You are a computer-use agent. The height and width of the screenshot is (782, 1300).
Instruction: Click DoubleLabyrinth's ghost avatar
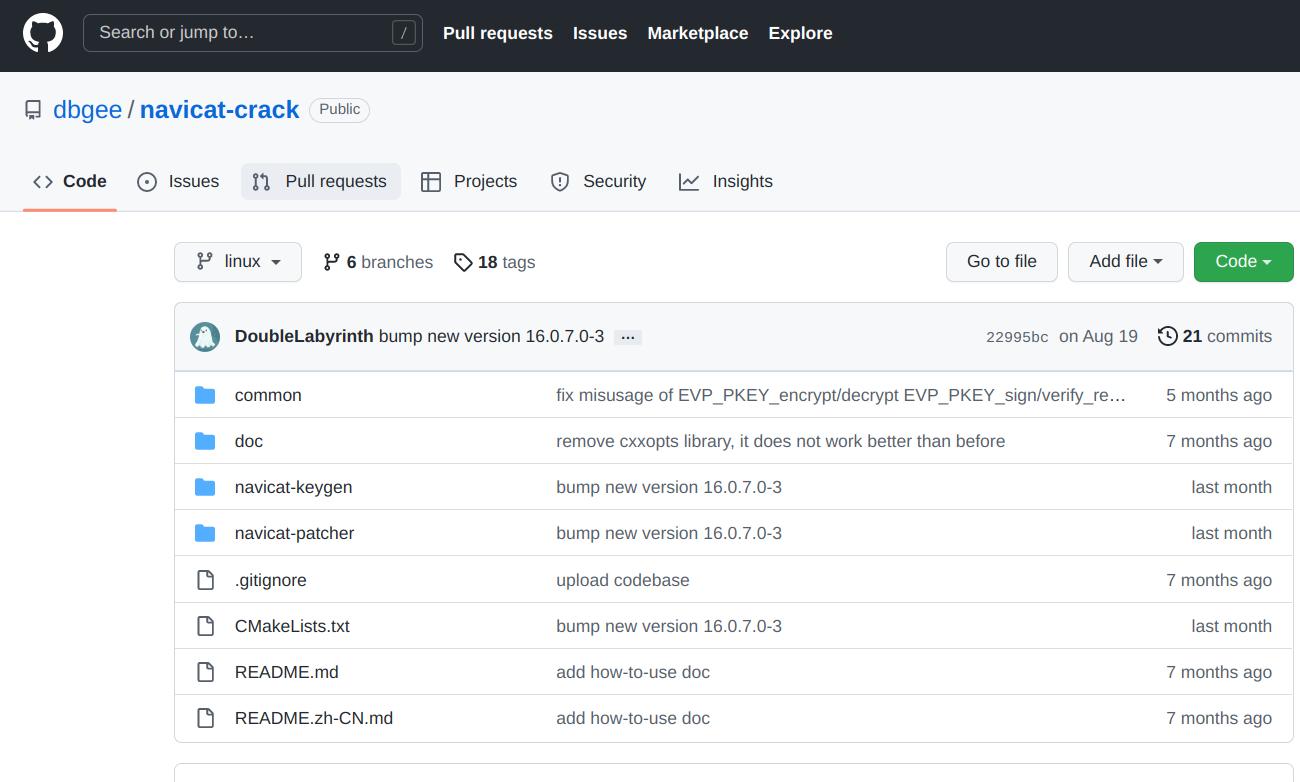click(x=205, y=337)
